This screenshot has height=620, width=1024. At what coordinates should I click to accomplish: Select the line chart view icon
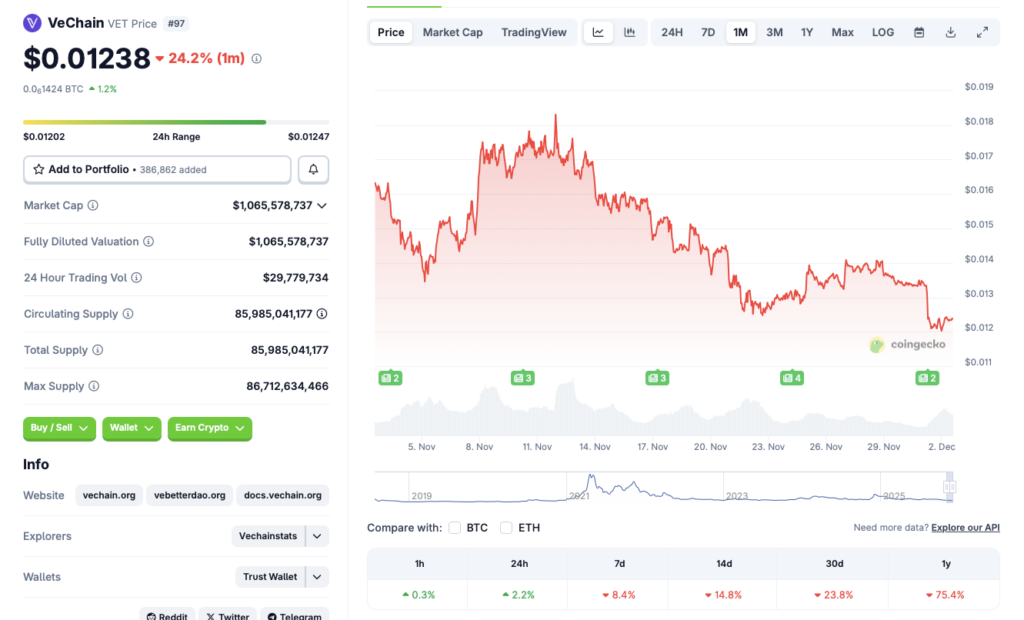coord(598,31)
